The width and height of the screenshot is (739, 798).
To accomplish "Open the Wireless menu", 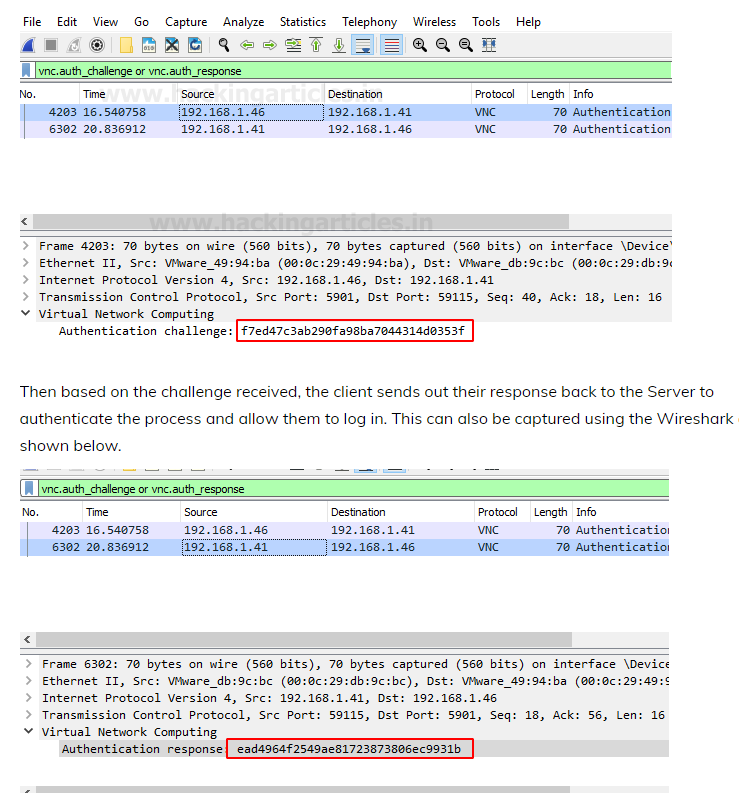I will pos(434,22).
